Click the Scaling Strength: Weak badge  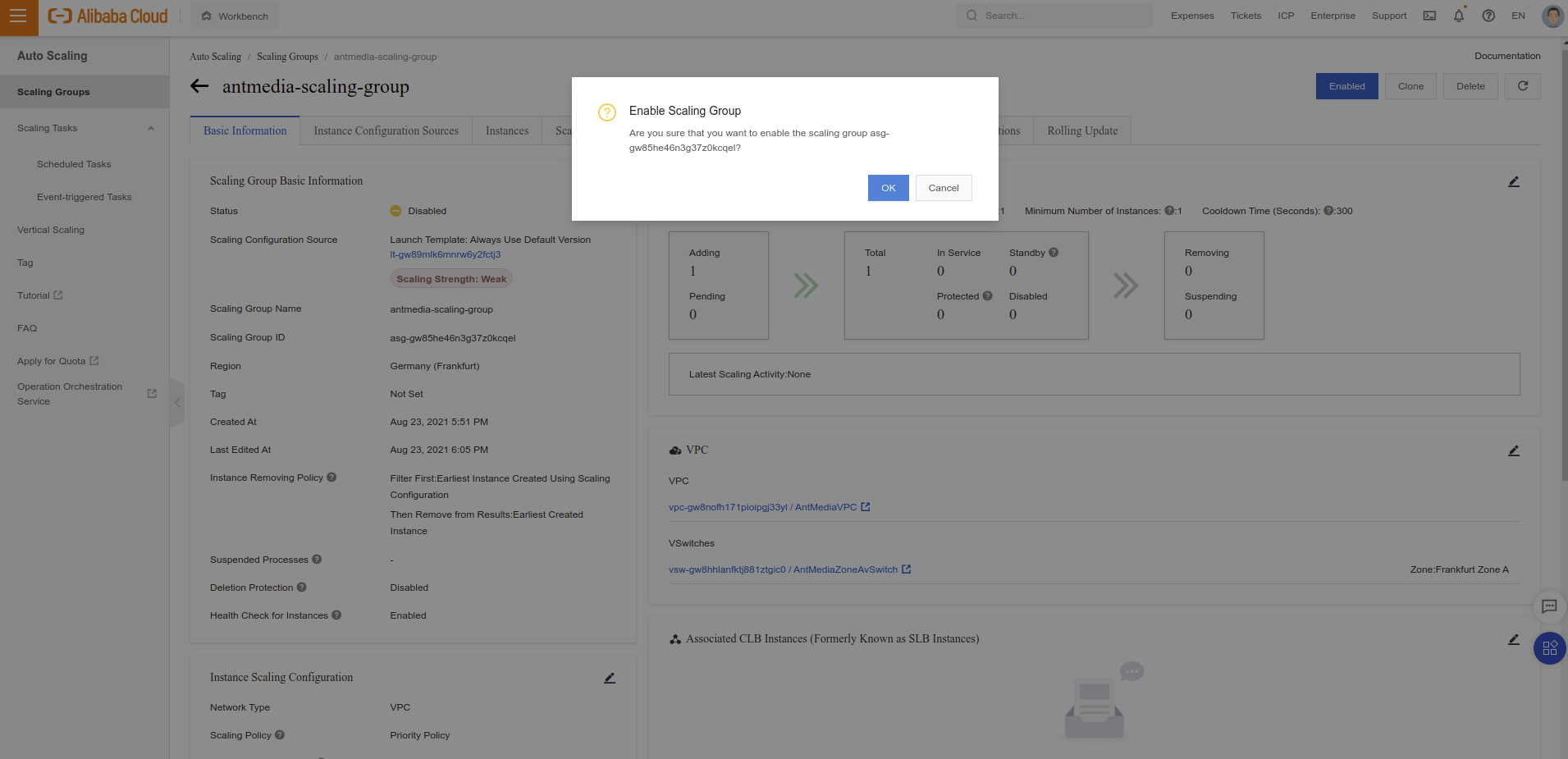pyautogui.click(x=451, y=279)
